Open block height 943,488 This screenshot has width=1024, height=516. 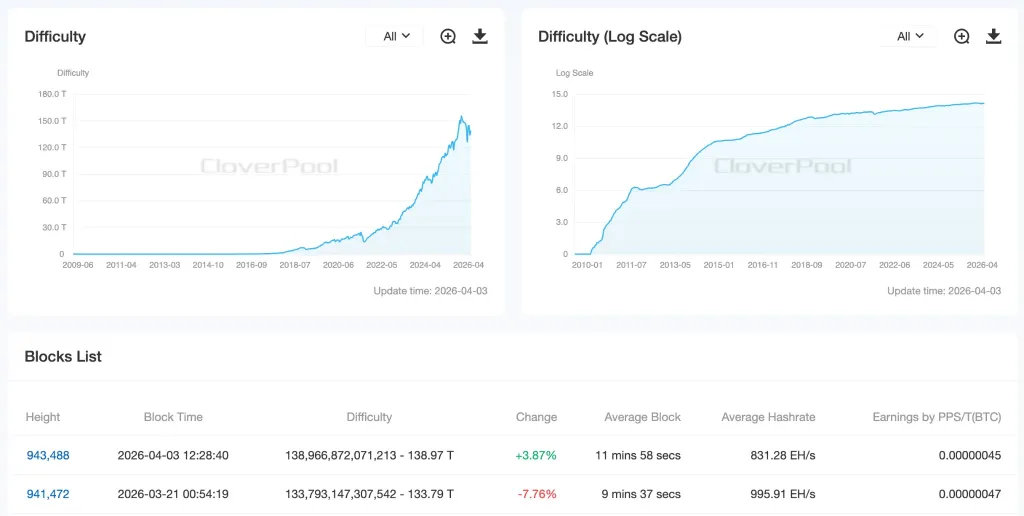(48, 455)
